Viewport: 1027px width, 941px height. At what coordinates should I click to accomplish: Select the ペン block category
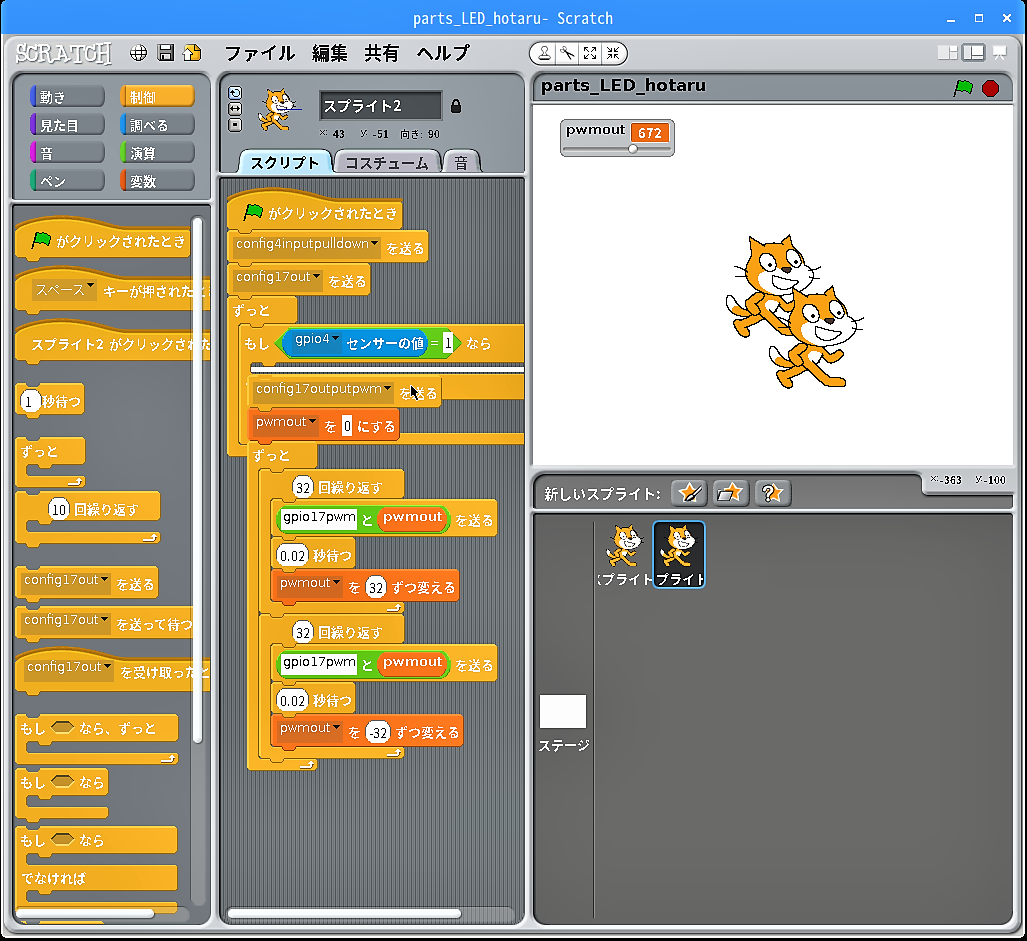[67, 181]
